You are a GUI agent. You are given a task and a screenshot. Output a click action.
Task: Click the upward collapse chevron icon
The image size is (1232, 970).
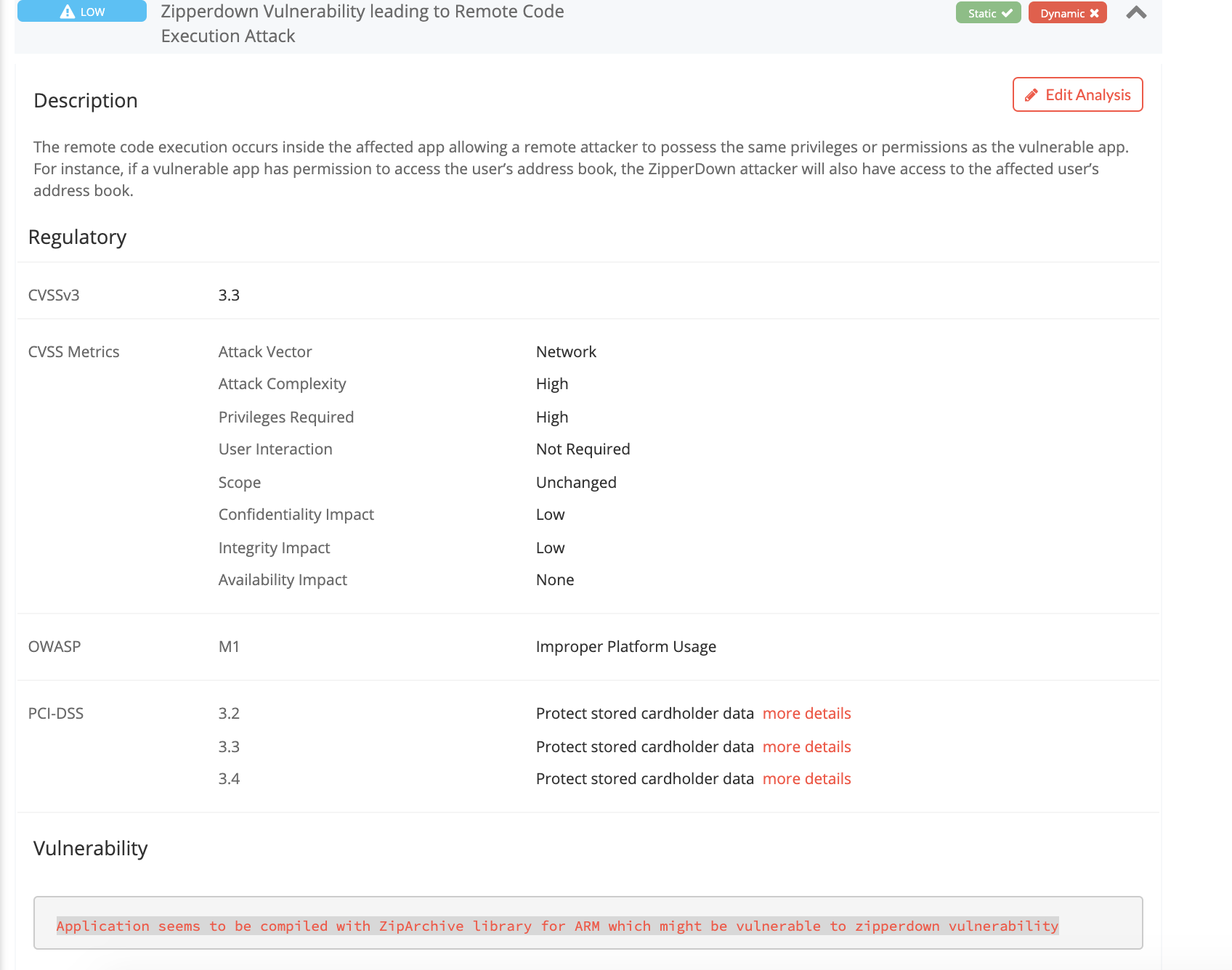coord(1135,12)
